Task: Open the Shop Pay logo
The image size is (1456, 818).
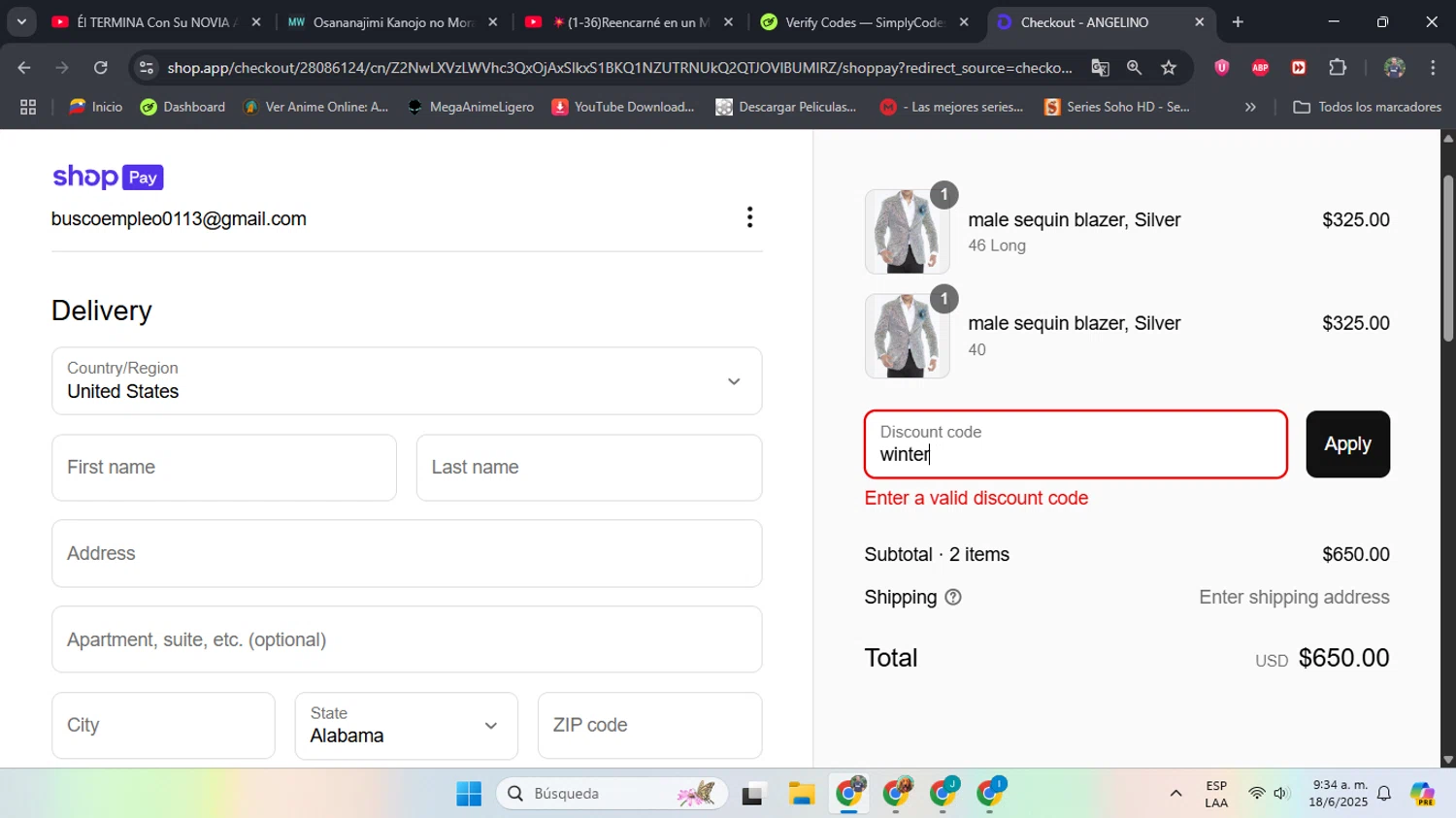Action: coord(108,178)
